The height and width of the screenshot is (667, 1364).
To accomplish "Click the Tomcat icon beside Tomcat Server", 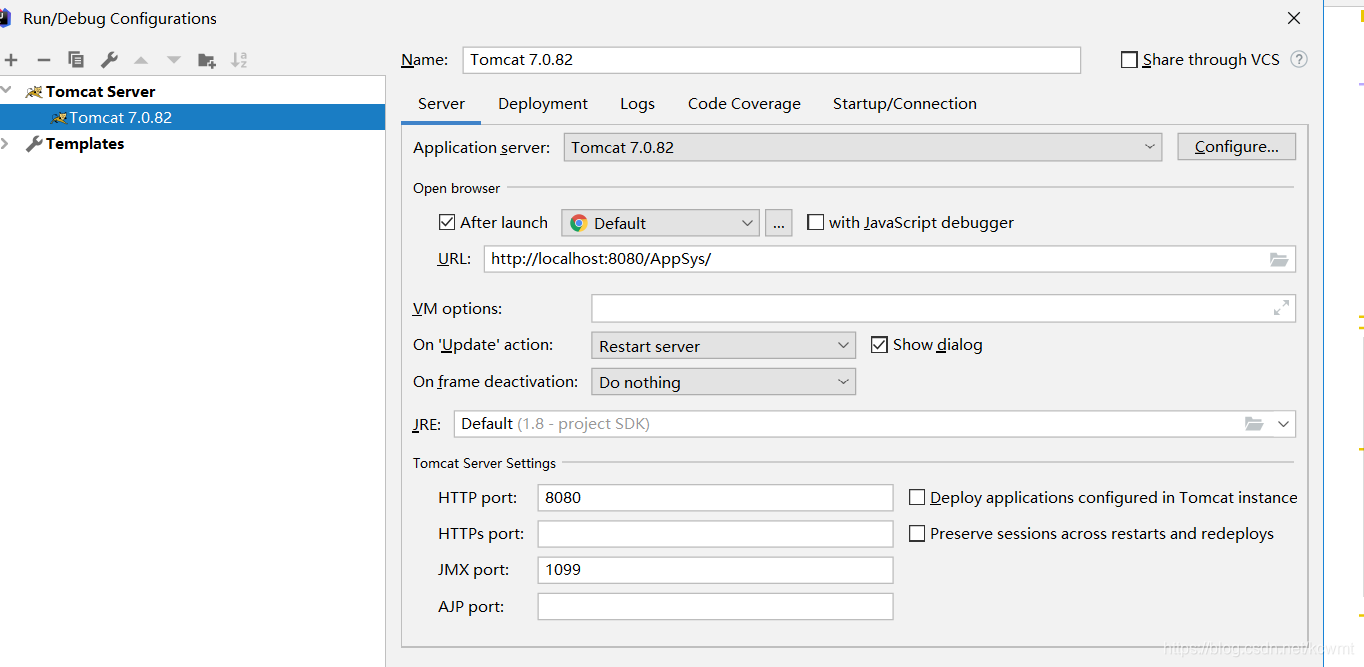I will click(x=34, y=92).
